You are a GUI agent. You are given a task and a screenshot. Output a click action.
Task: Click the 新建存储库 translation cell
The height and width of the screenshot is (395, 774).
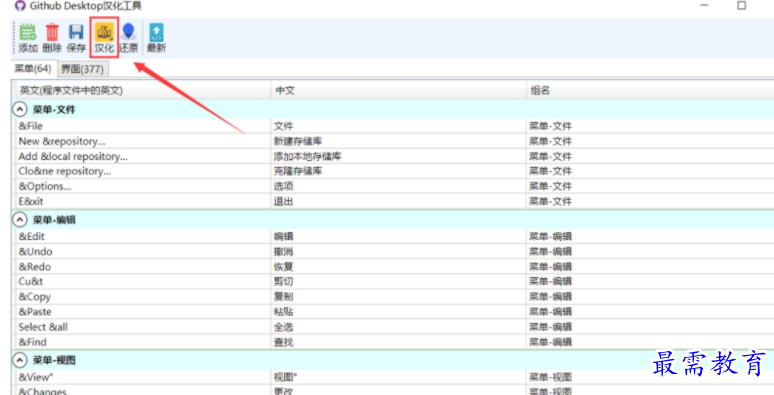click(x=398, y=142)
